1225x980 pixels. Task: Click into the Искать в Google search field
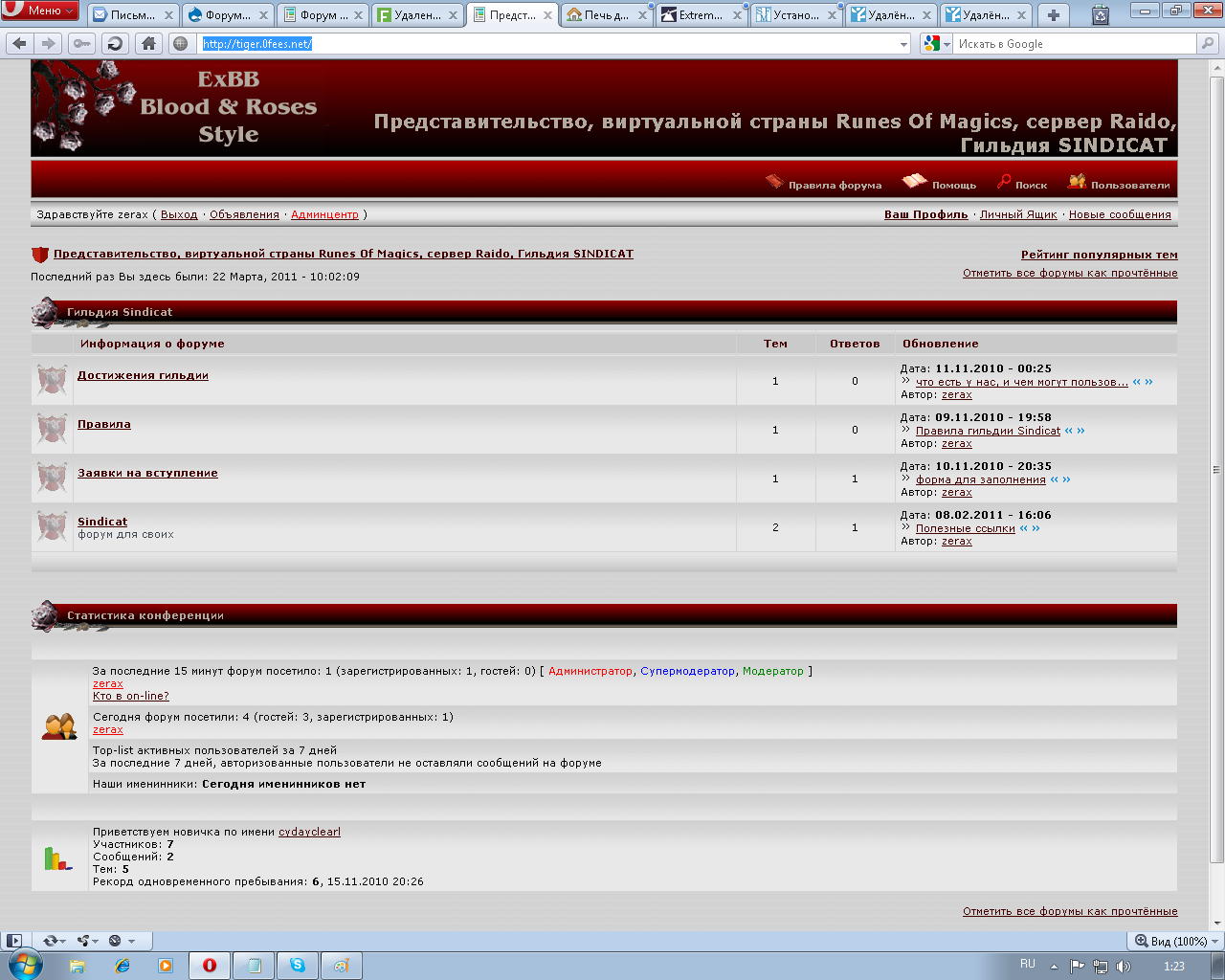tap(1075, 44)
